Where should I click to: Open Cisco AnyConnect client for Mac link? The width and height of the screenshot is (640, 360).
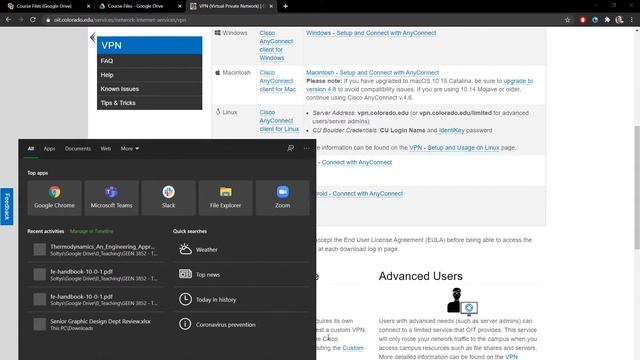click(x=278, y=81)
